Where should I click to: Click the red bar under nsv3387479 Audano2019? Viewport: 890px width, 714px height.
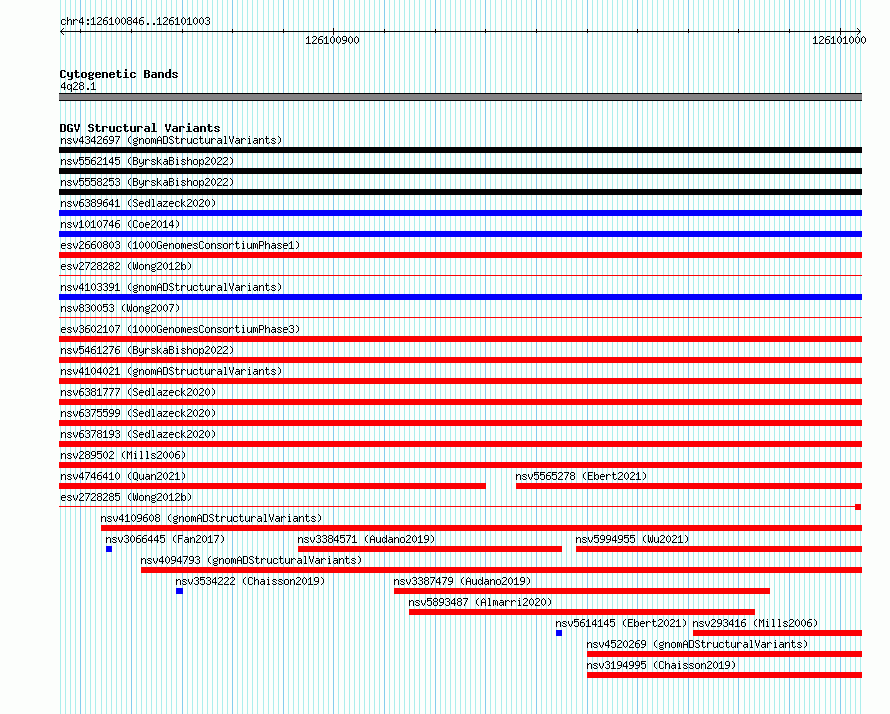(582, 591)
